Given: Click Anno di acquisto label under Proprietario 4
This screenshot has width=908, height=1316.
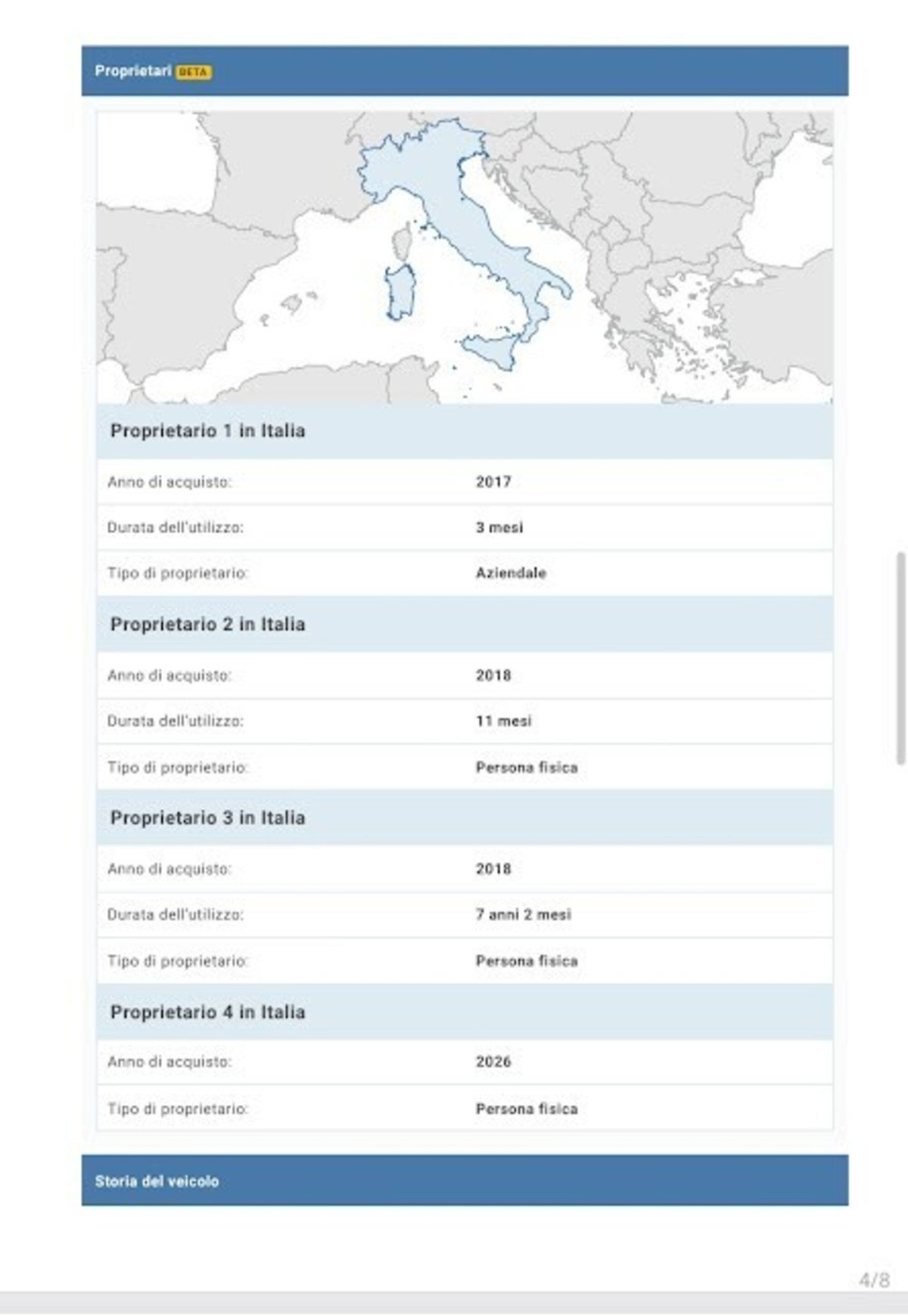Looking at the screenshot, I should tap(169, 1062).
